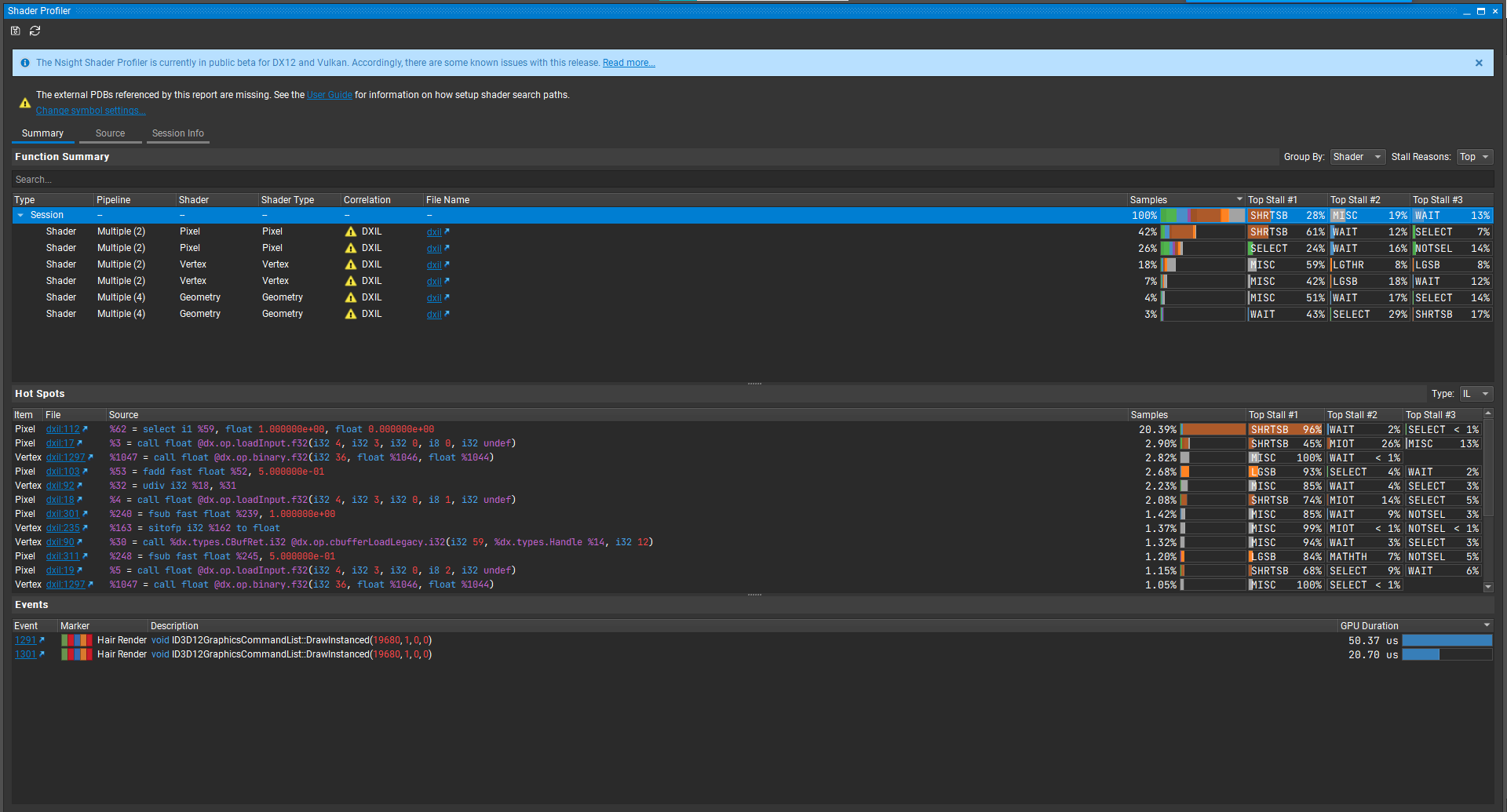Open event 1301 link
Viewport: 1507px width, 812px height.
25,654
